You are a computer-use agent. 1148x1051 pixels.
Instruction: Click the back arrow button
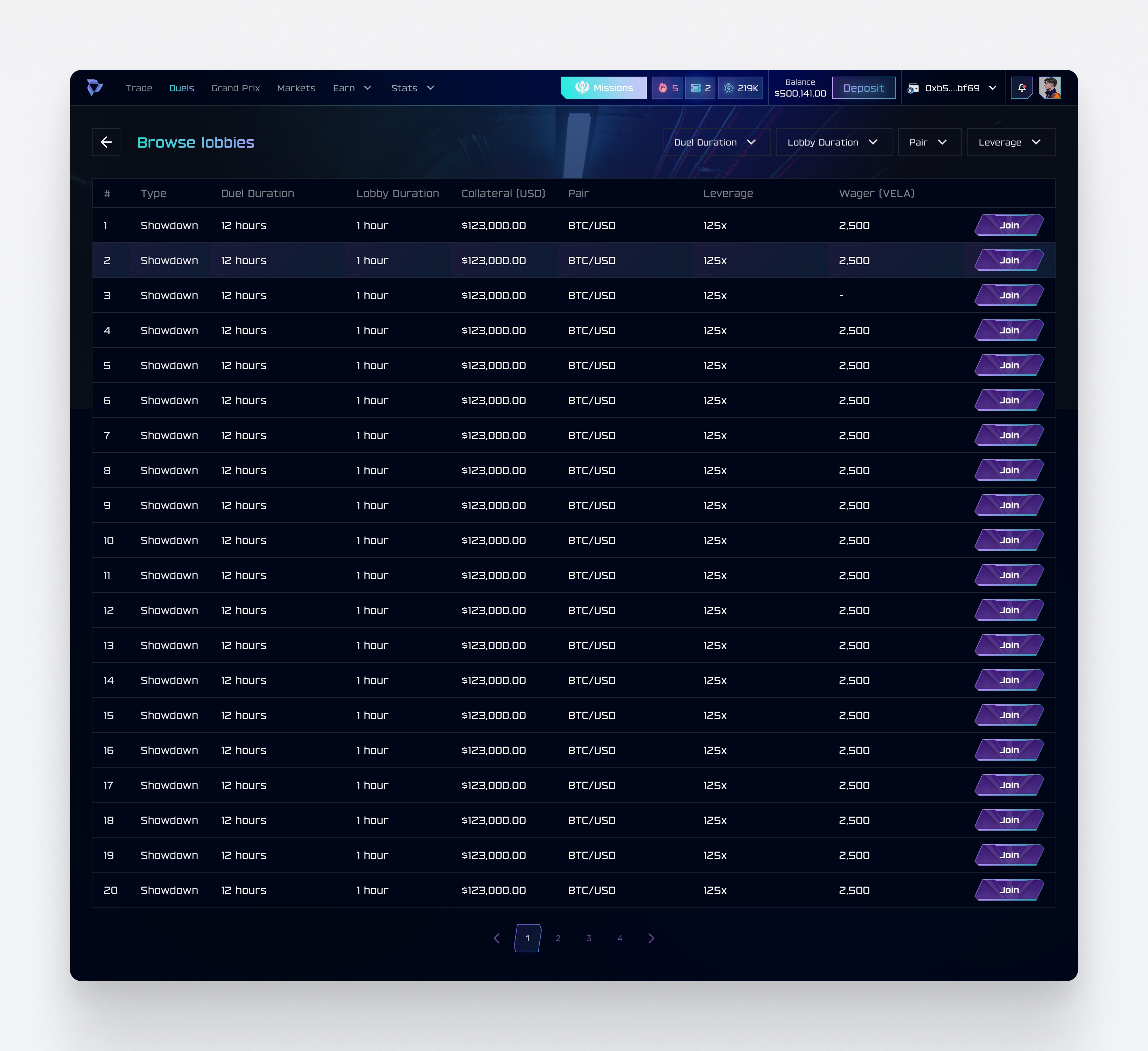(106, 142)
